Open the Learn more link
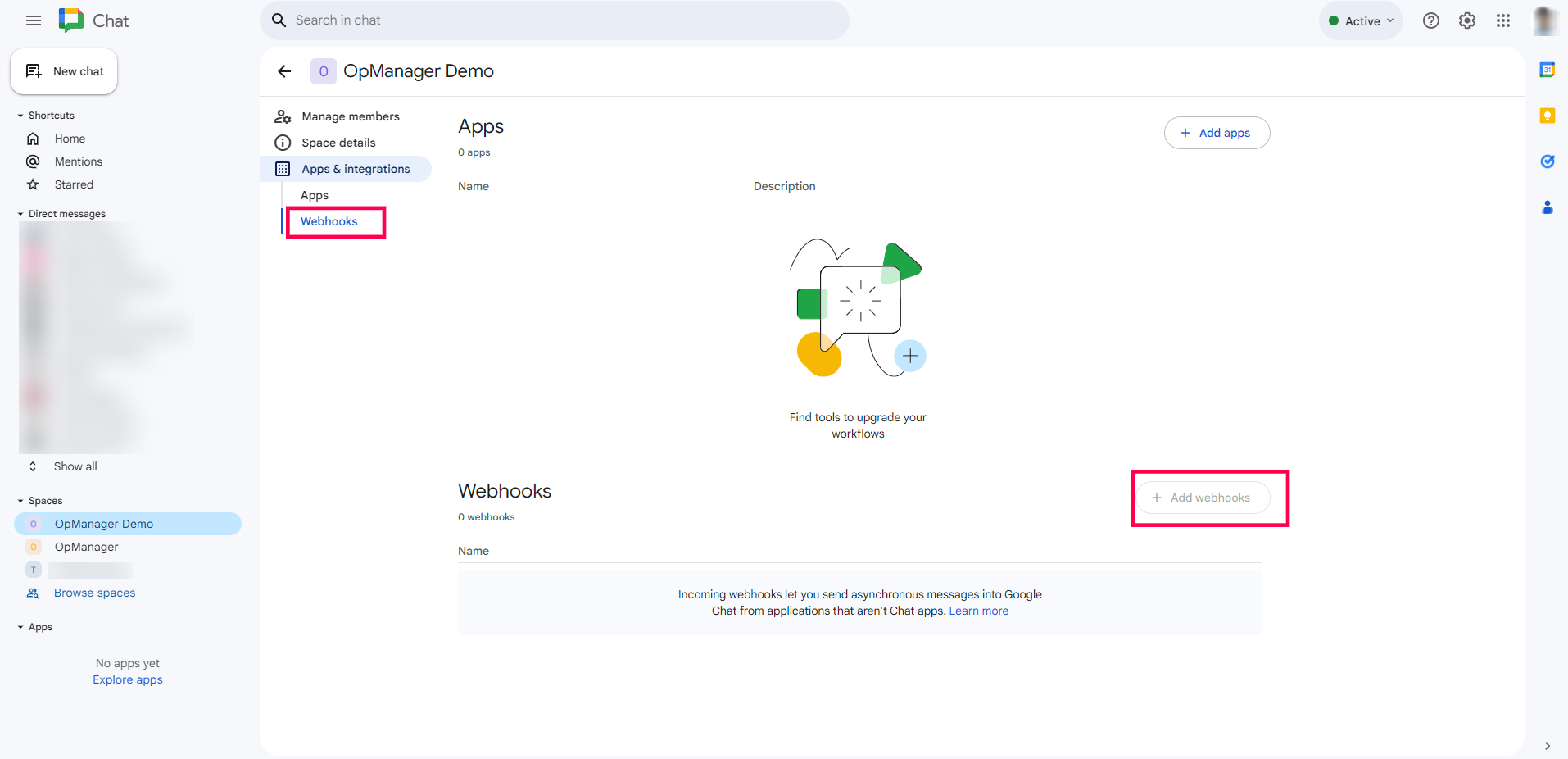Screen dimensions: 1568x759 (x=979, y=611)
